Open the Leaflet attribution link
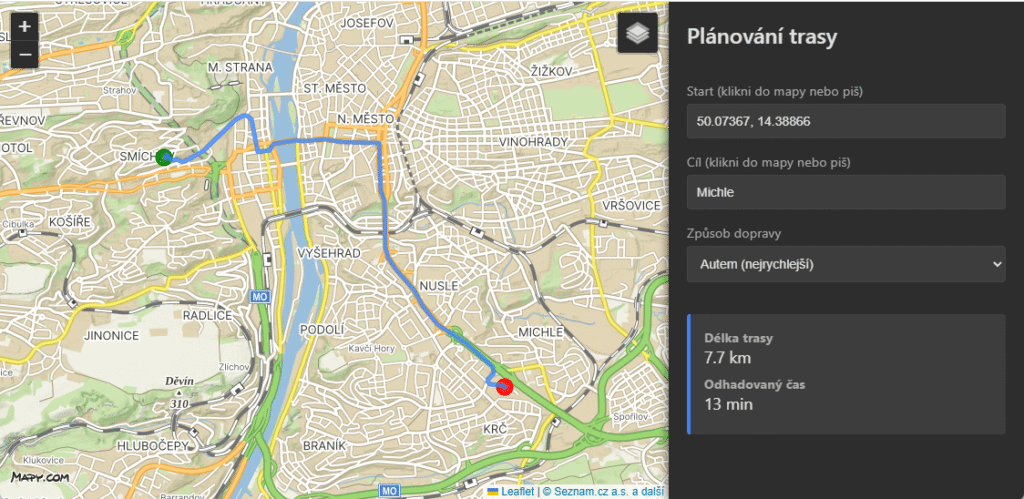 pos(517,491)
